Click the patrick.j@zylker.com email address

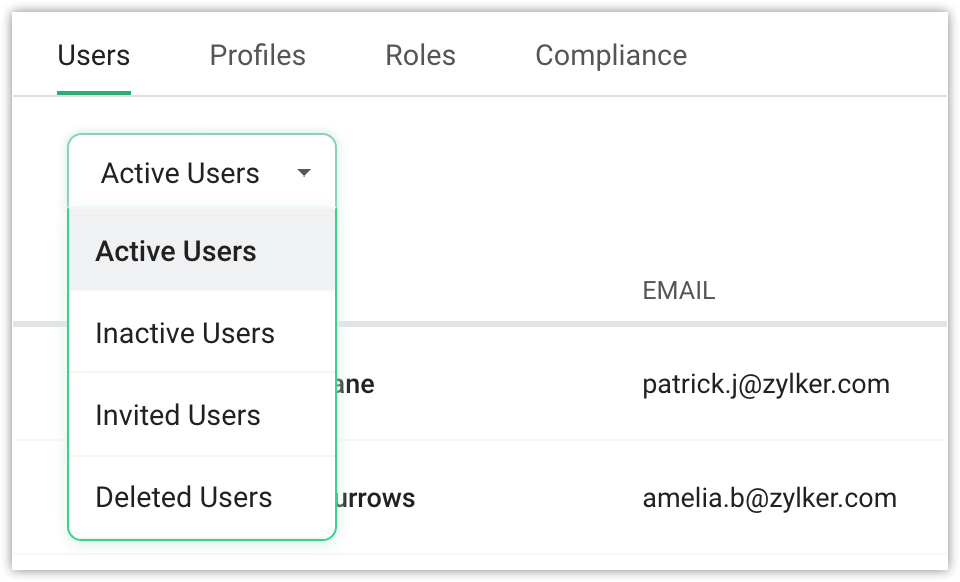[766, 384]
